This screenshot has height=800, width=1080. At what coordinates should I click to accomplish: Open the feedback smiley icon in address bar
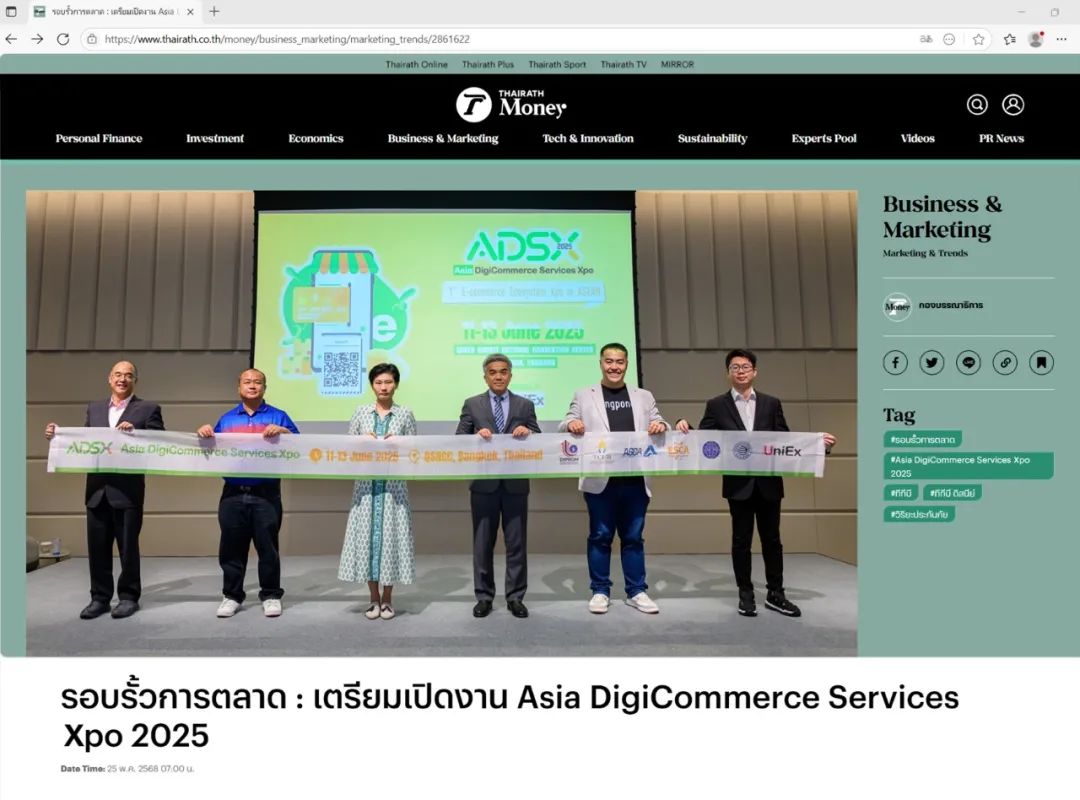click(949, 39)
